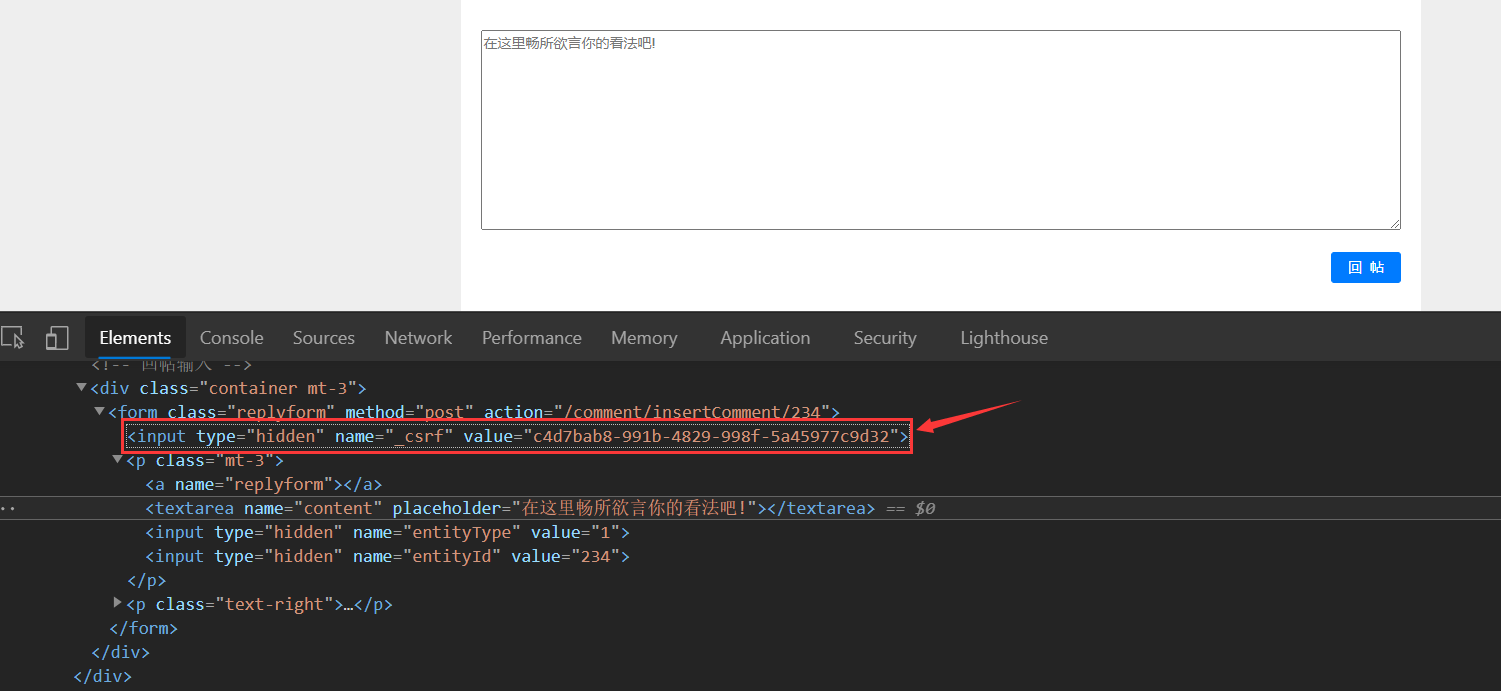
Task: Open the Sources panel
Action: coord(323,338)
